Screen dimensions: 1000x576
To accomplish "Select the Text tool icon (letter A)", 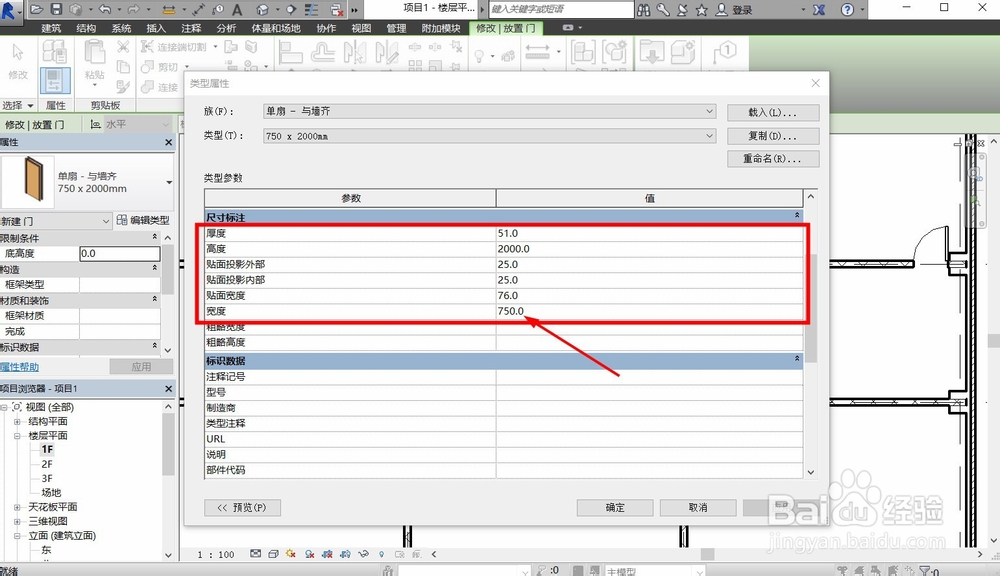I will (x=237, y=10).
